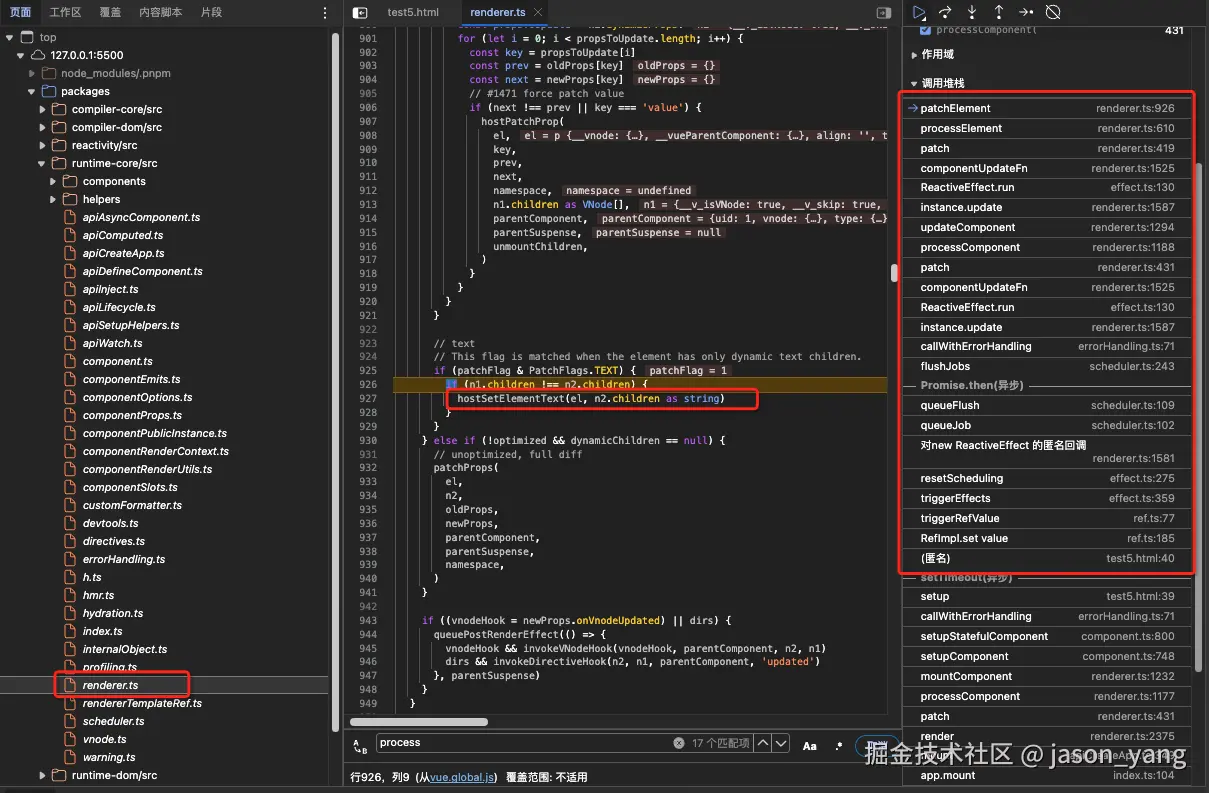Click the Step over debugger icon
This screenshot has height=793, width=1209.
click(x=945, y=12)
